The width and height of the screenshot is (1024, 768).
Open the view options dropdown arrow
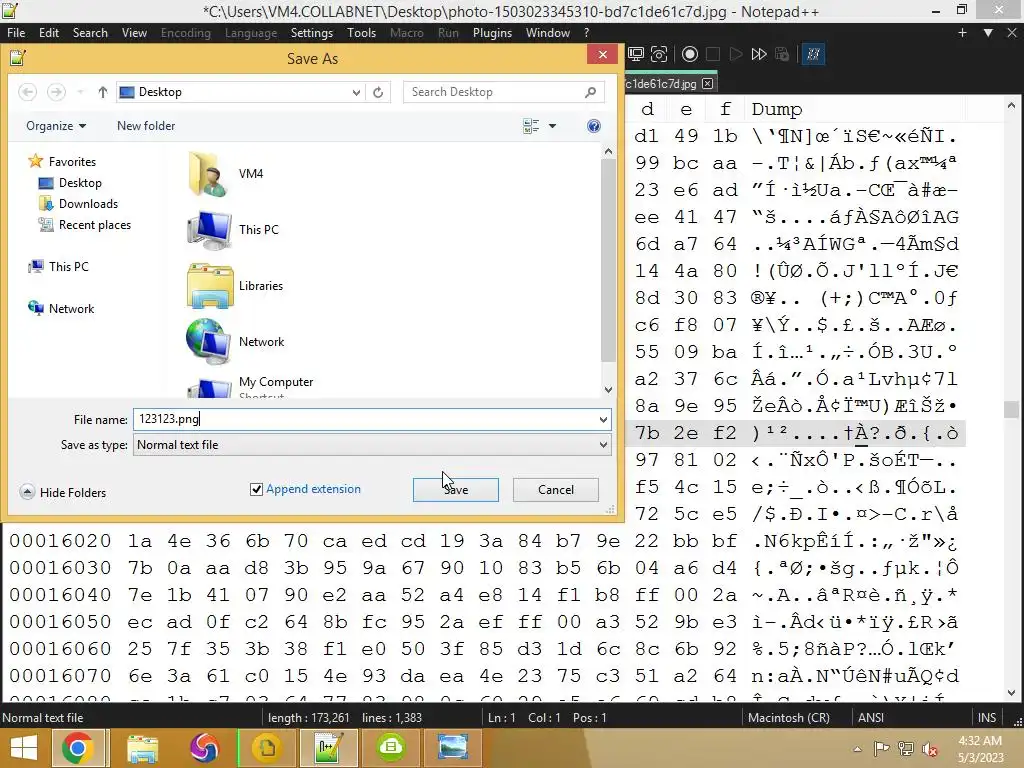click(x=552, y=126)
